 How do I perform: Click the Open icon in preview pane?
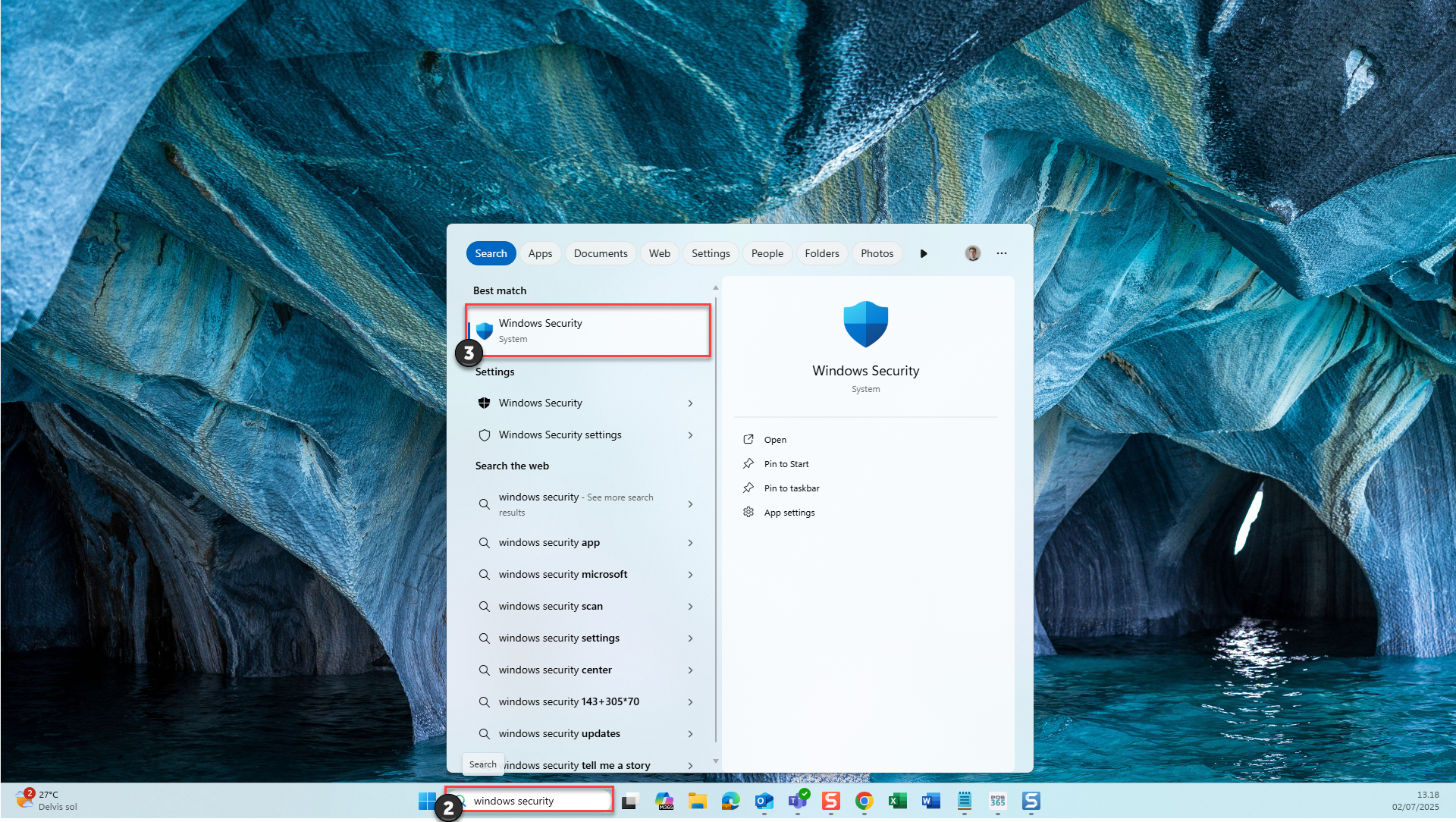click(x=748, y=439)
